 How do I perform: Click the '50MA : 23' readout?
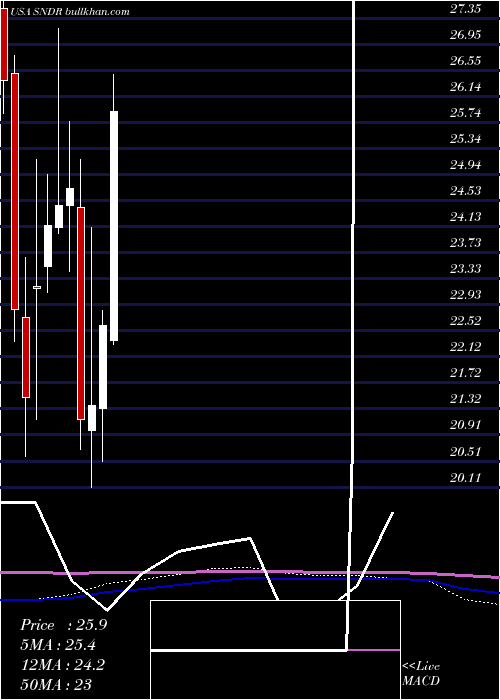pos(56,684)
